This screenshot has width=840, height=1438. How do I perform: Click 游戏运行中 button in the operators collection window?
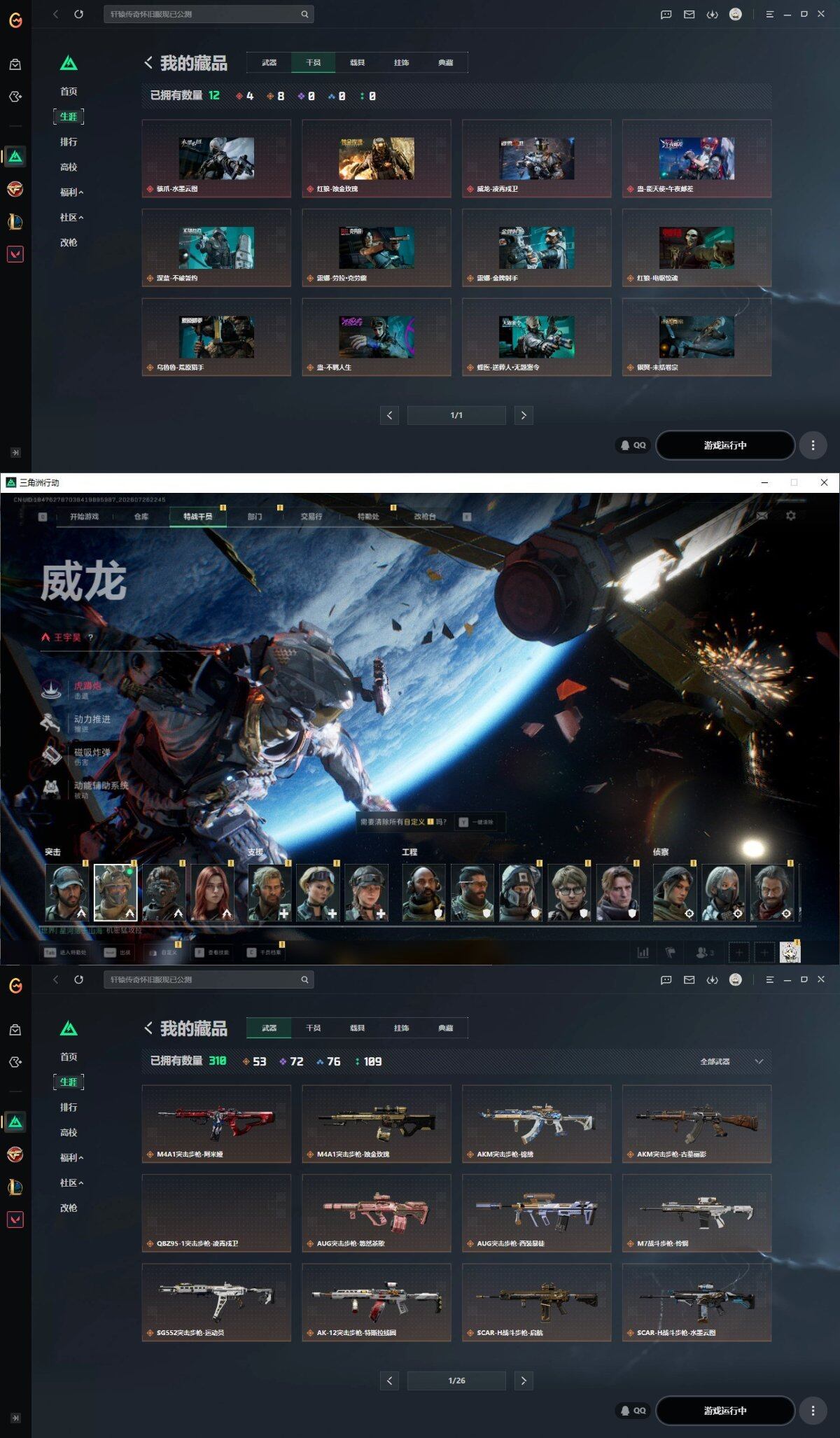click(725, 445)
